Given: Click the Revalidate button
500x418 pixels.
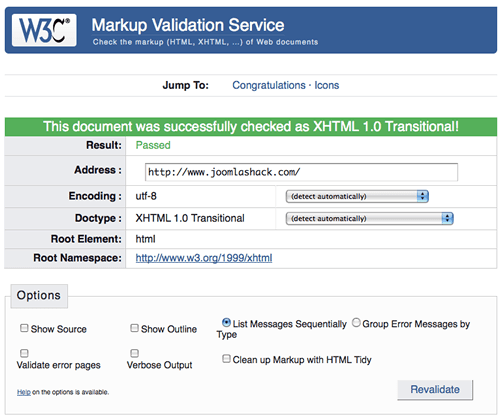Looking at the screenshot, I should coord(435,389).
